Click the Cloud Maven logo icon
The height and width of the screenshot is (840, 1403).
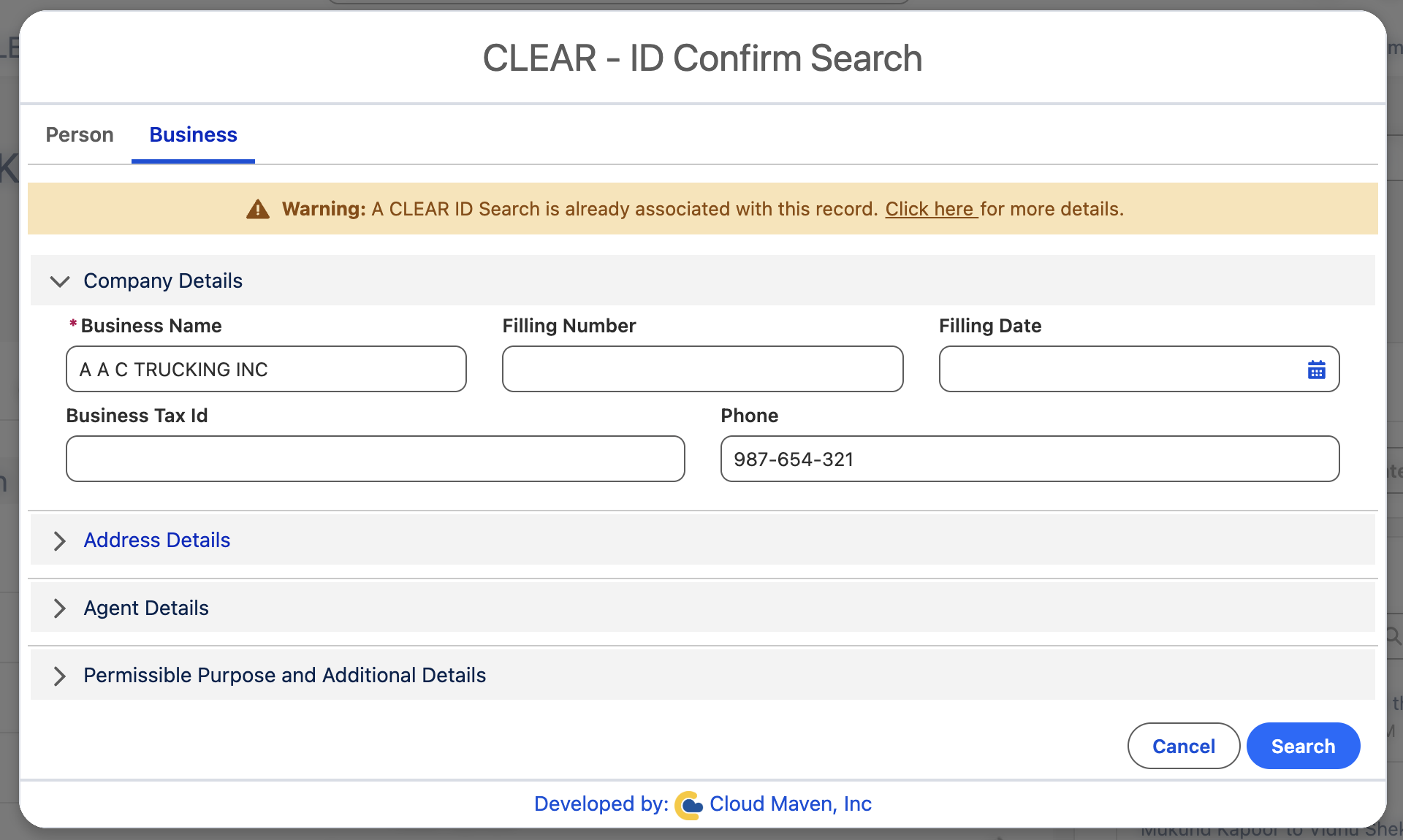coord(688,805)
